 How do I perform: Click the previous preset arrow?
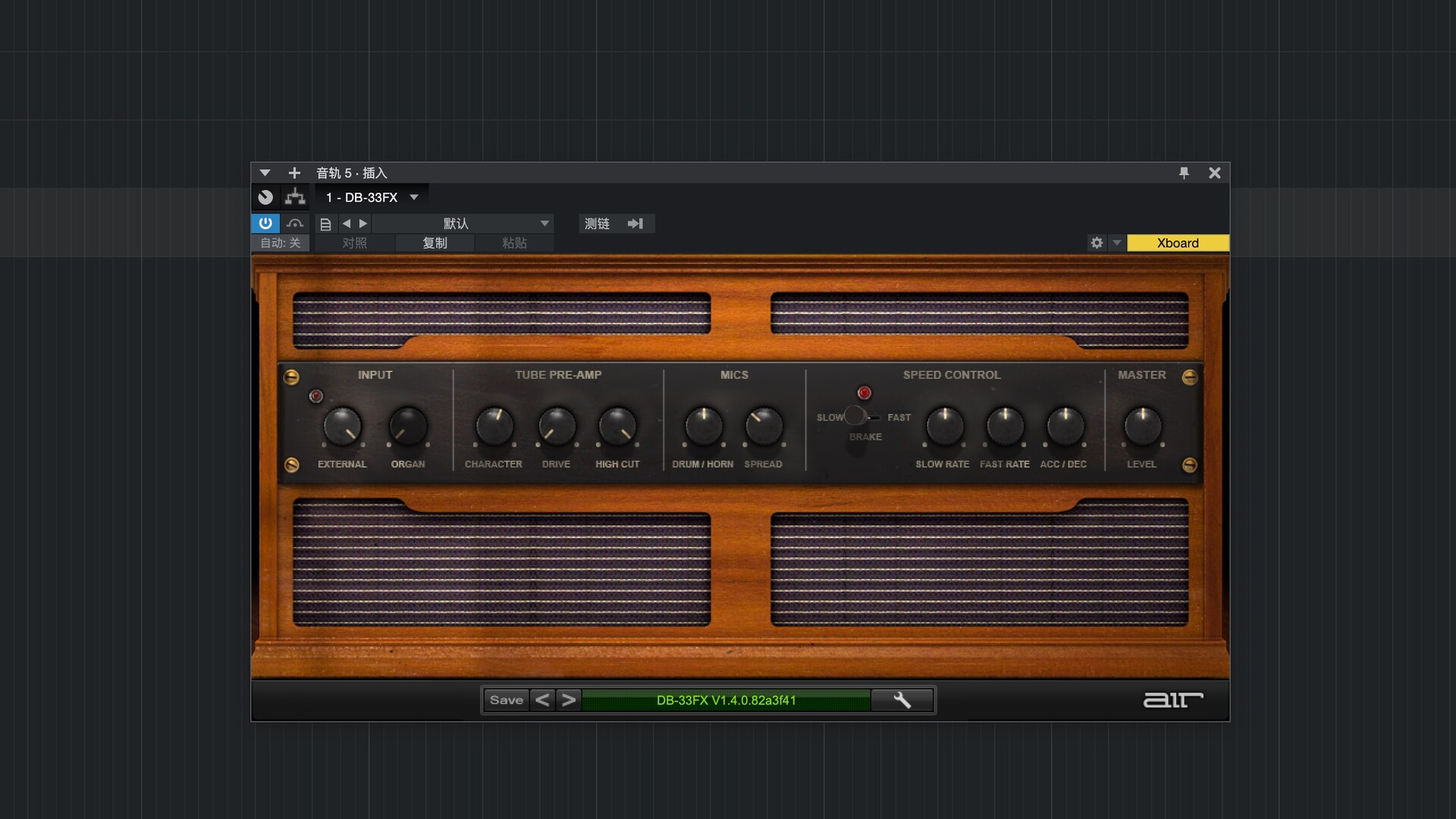tap(347, 223)
